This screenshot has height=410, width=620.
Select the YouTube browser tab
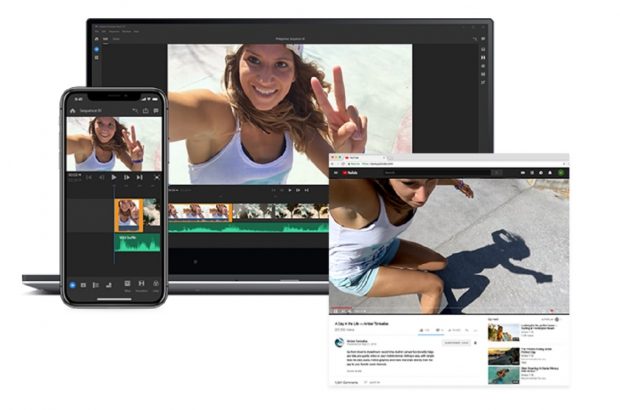tap(363, 158)
